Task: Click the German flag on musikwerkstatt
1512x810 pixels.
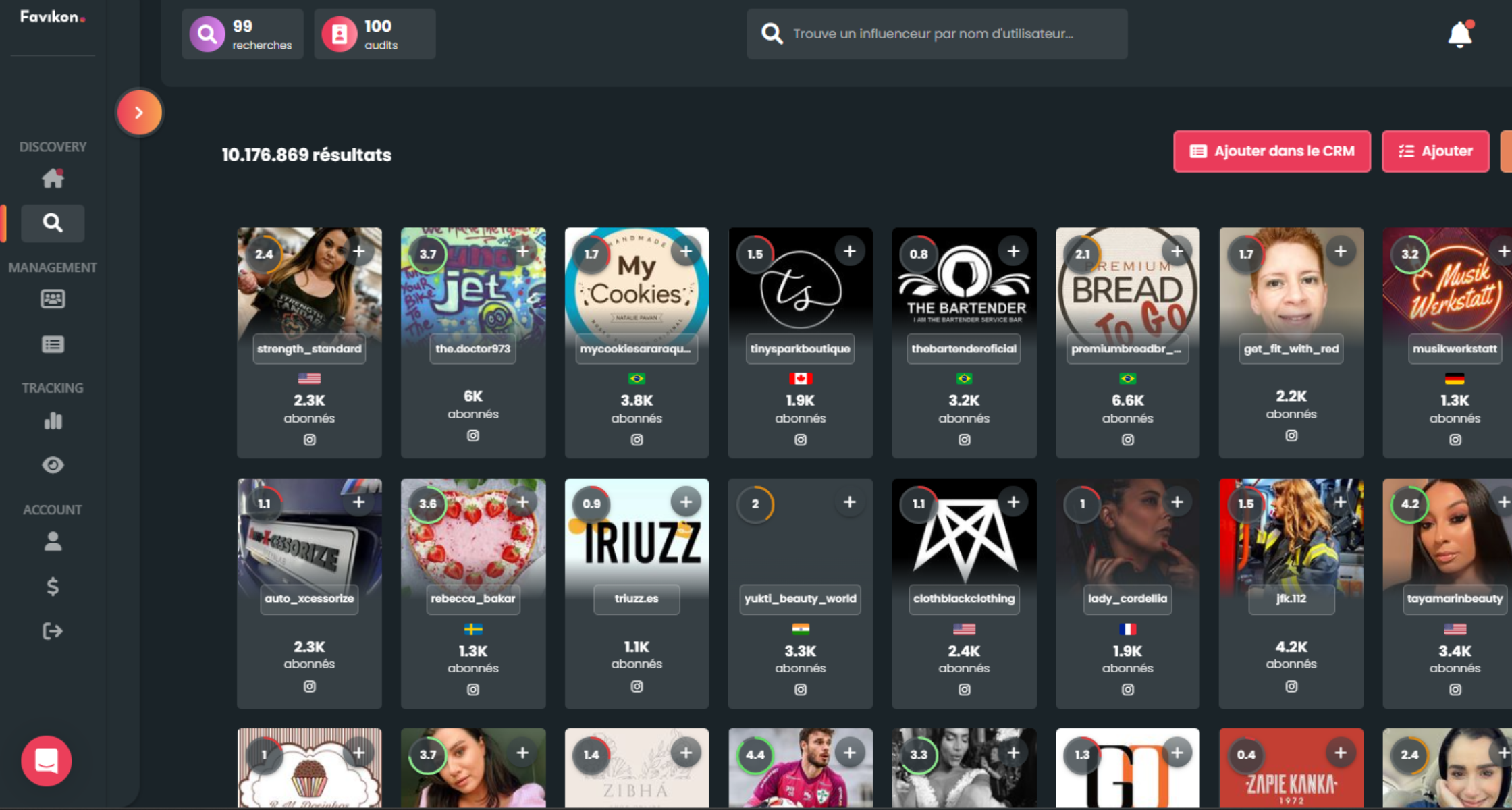Action: coord(1455,379)
